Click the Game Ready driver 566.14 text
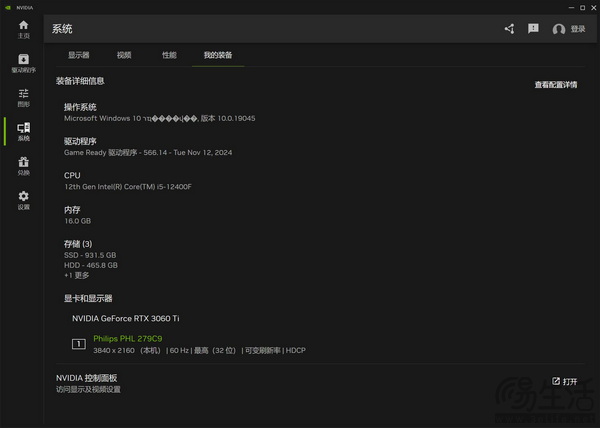Viewport: 600px width, 428px height. [x=148, y=153]
